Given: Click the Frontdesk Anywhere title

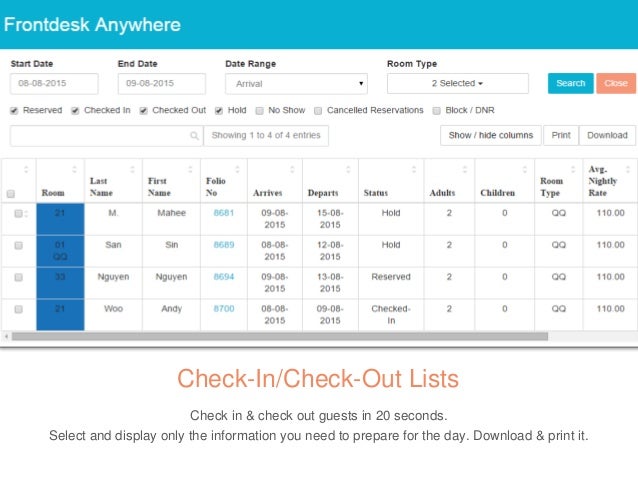Looking at the screenshot, I should tap(92, 25).
